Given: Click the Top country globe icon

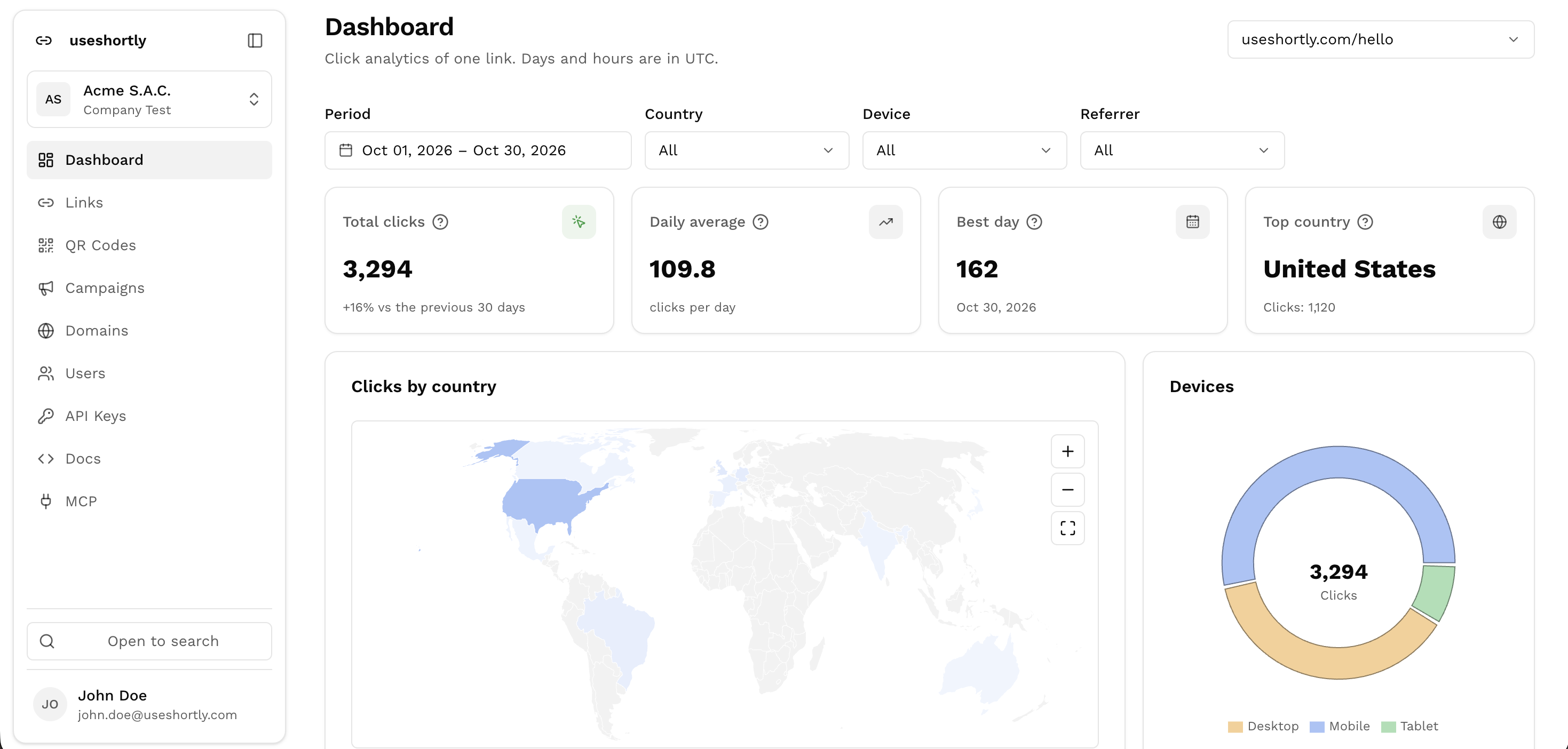Looking at the screenshot, I should tap(1499, 222).
